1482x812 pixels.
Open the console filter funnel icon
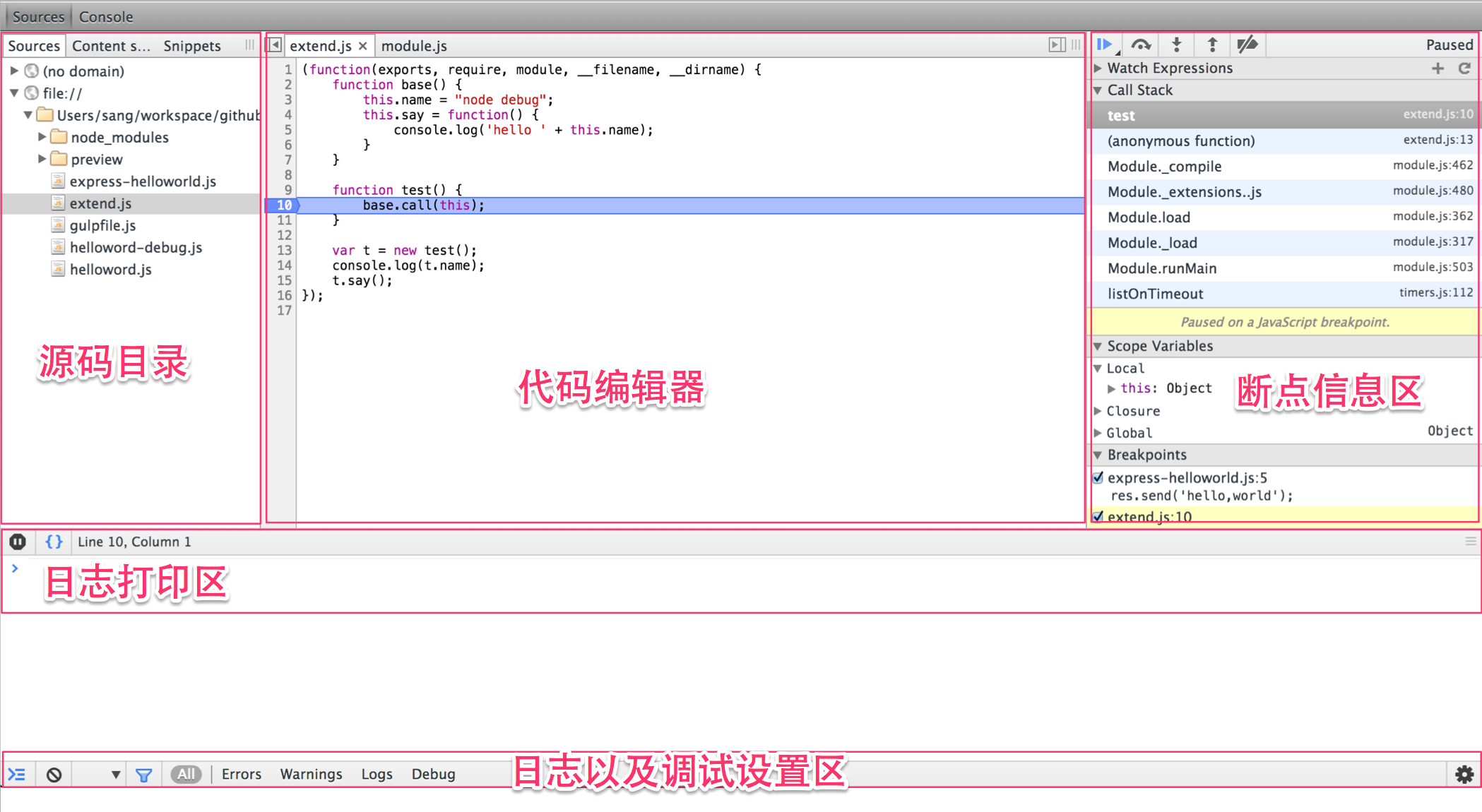(x=143, y=775)
